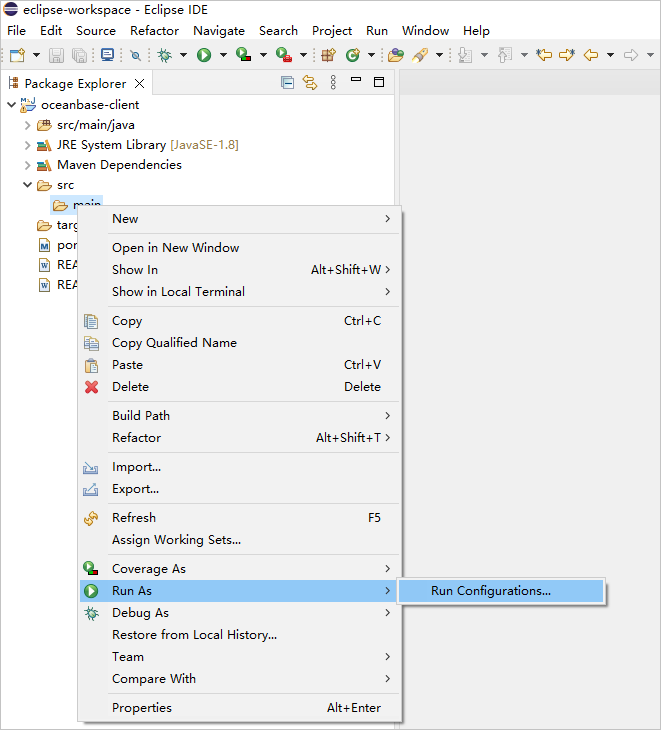Click Refresh in the context menu

[x=134, y=518]
